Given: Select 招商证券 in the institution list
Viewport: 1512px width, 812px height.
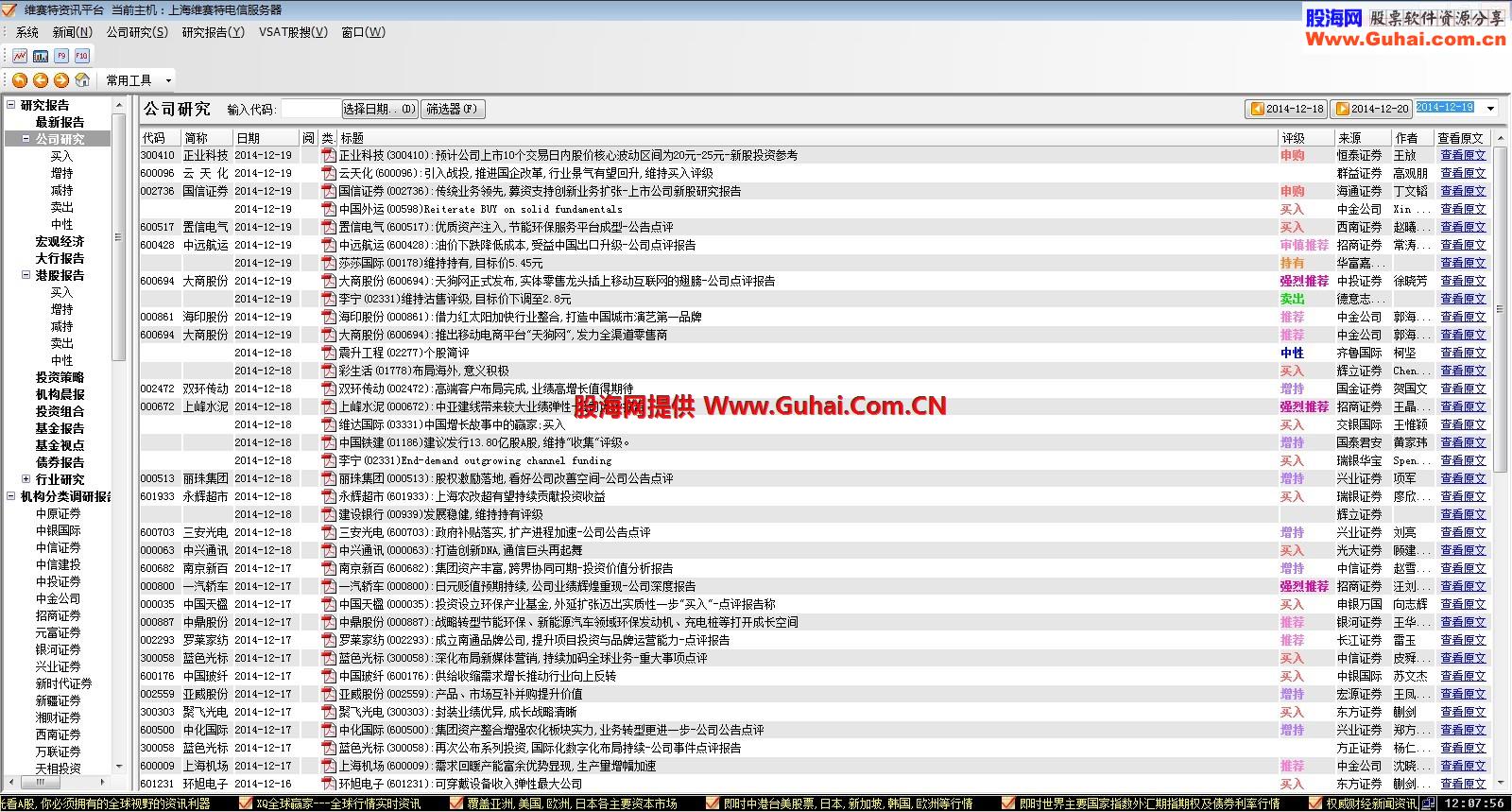Looking at the screenshot, I should tap(59, 615).
